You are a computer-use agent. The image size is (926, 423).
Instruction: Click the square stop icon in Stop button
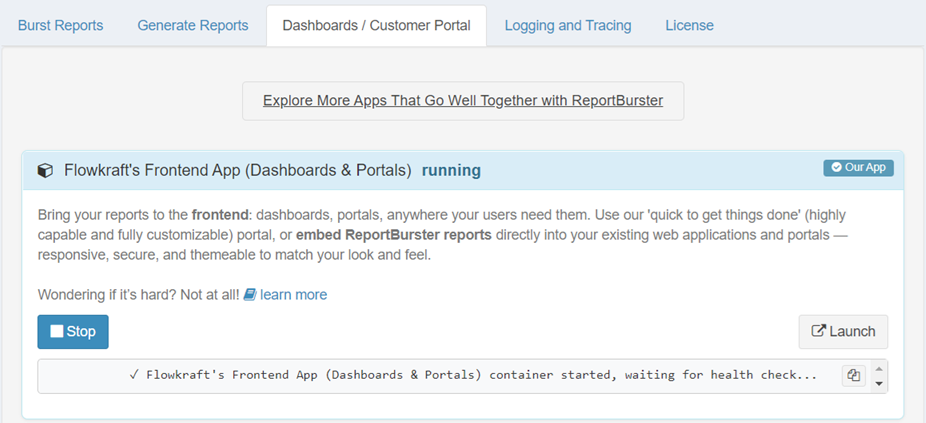(x=57, y=332)
